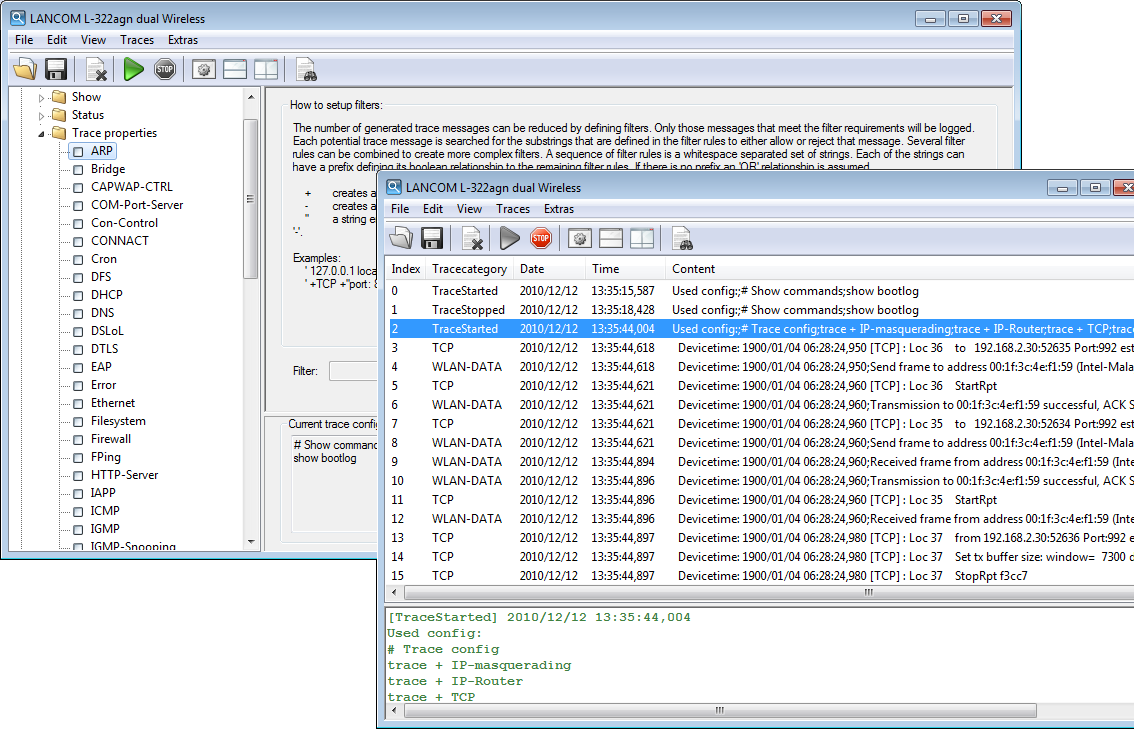Click green Start trace button in back window
Viewport: 1134px width, 729px height.
[134, 69]
